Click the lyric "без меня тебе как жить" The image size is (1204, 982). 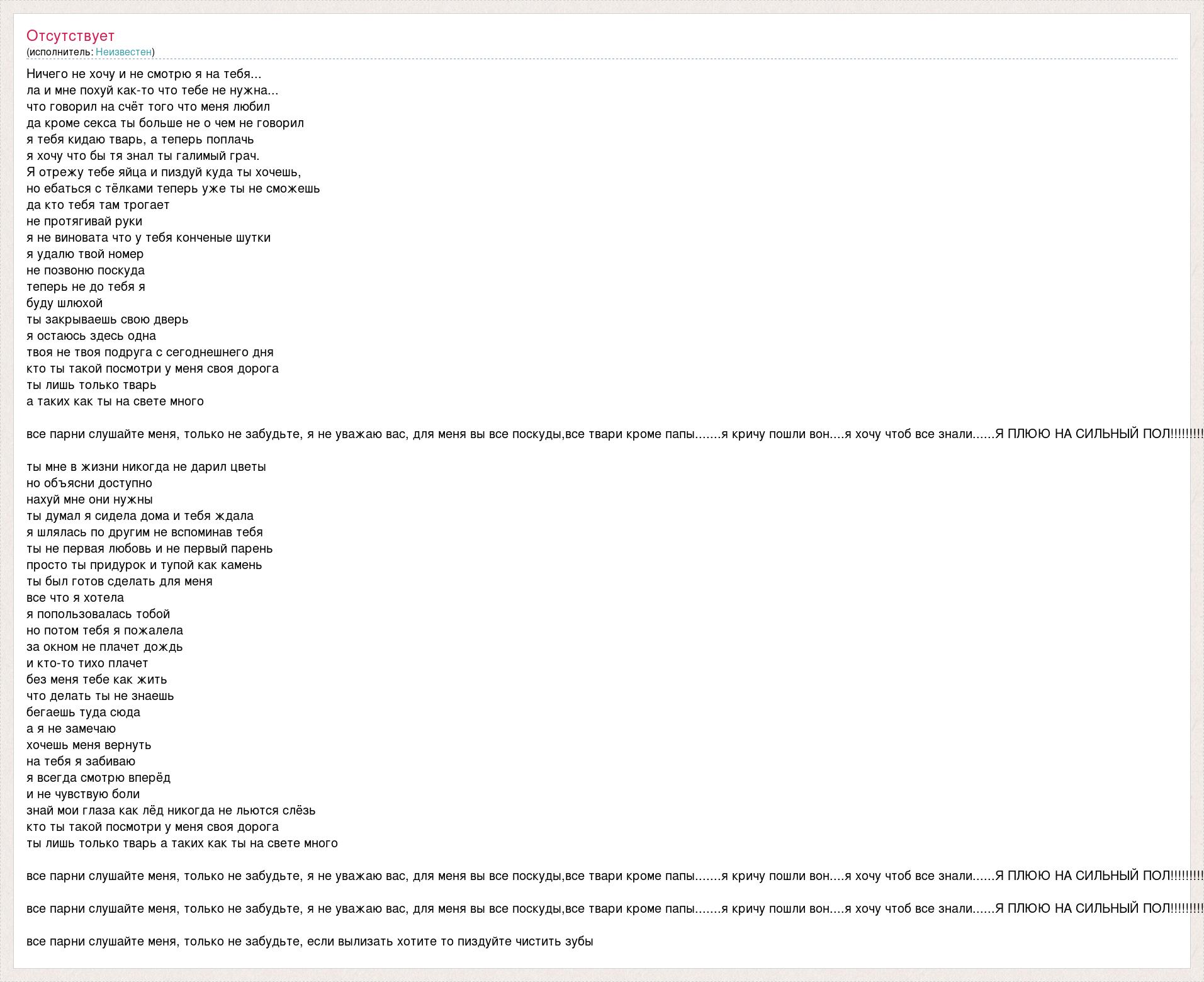point(97,679)
